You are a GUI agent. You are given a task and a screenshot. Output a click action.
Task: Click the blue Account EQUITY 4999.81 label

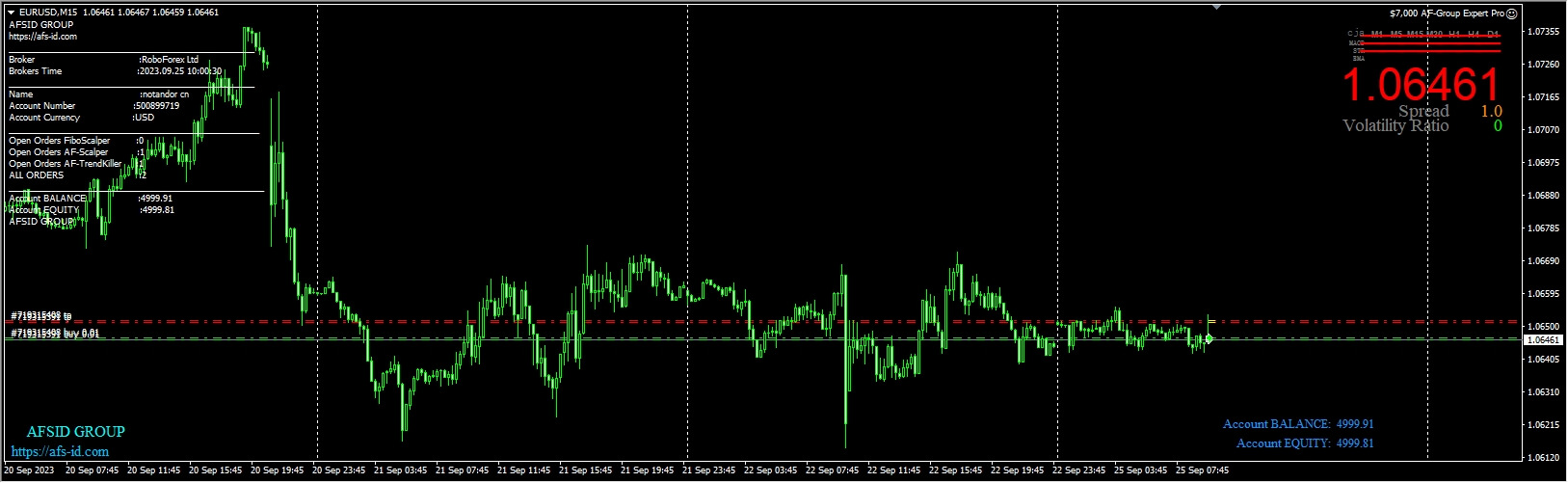(1305, 443)
